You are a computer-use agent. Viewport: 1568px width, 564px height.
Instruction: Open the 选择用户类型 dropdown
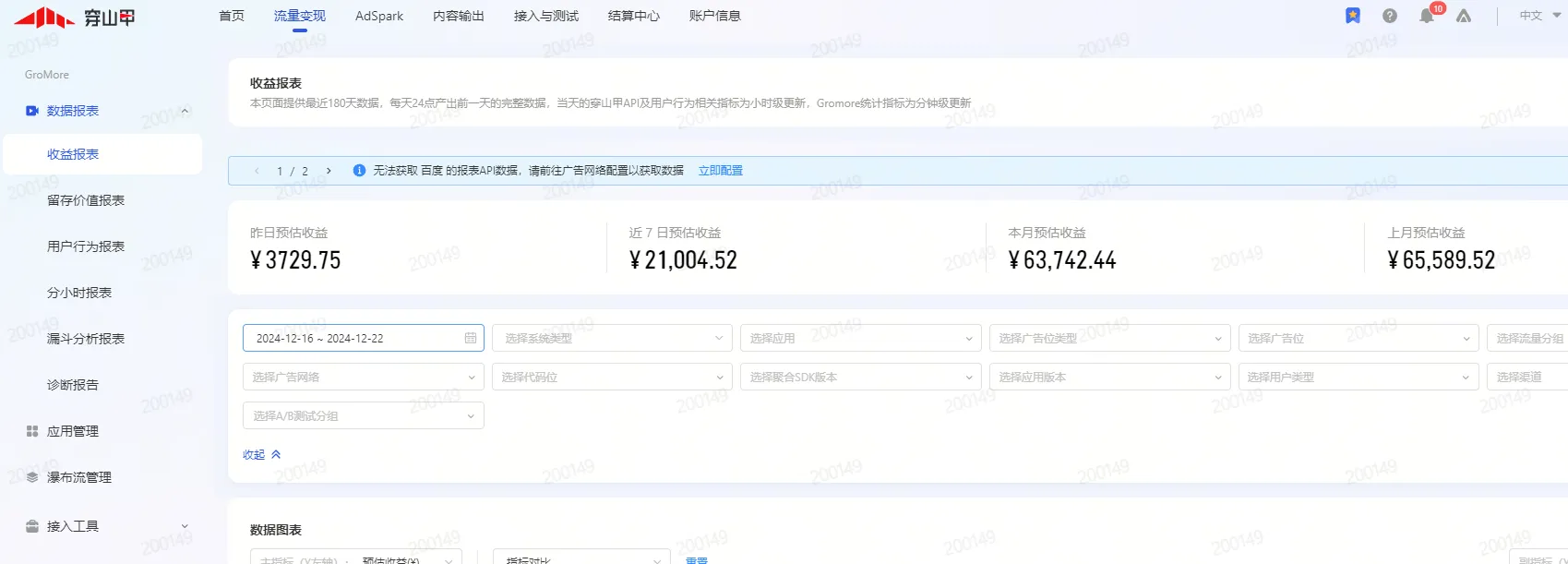click(x=1359, y=377)
